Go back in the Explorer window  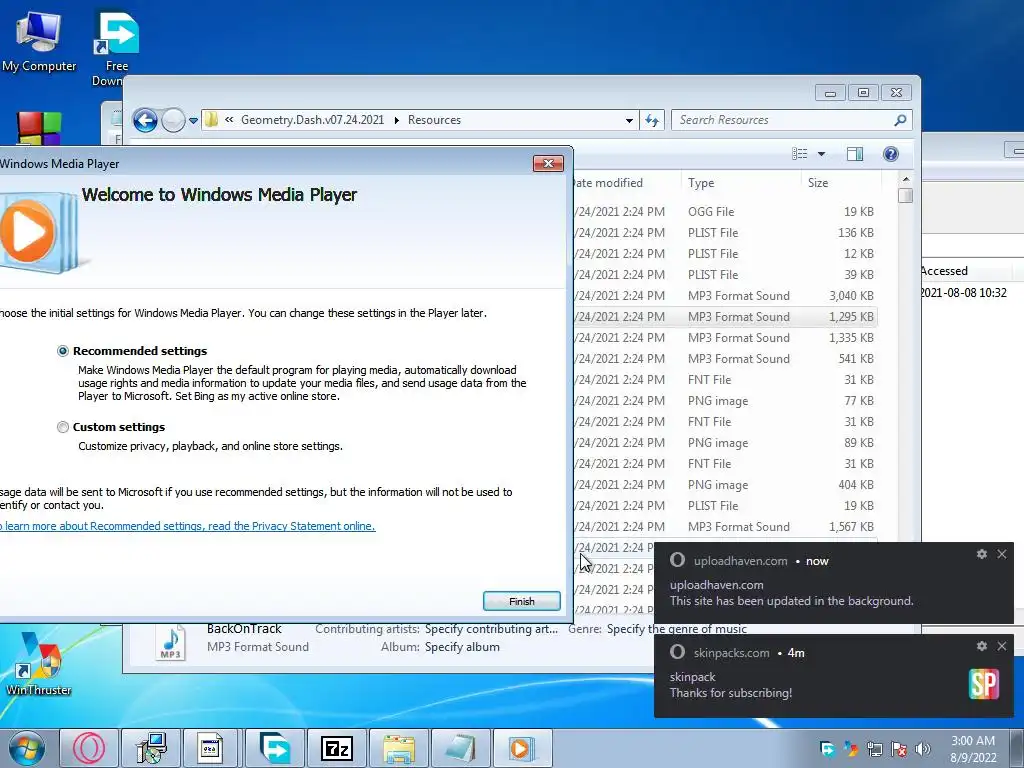145,120
